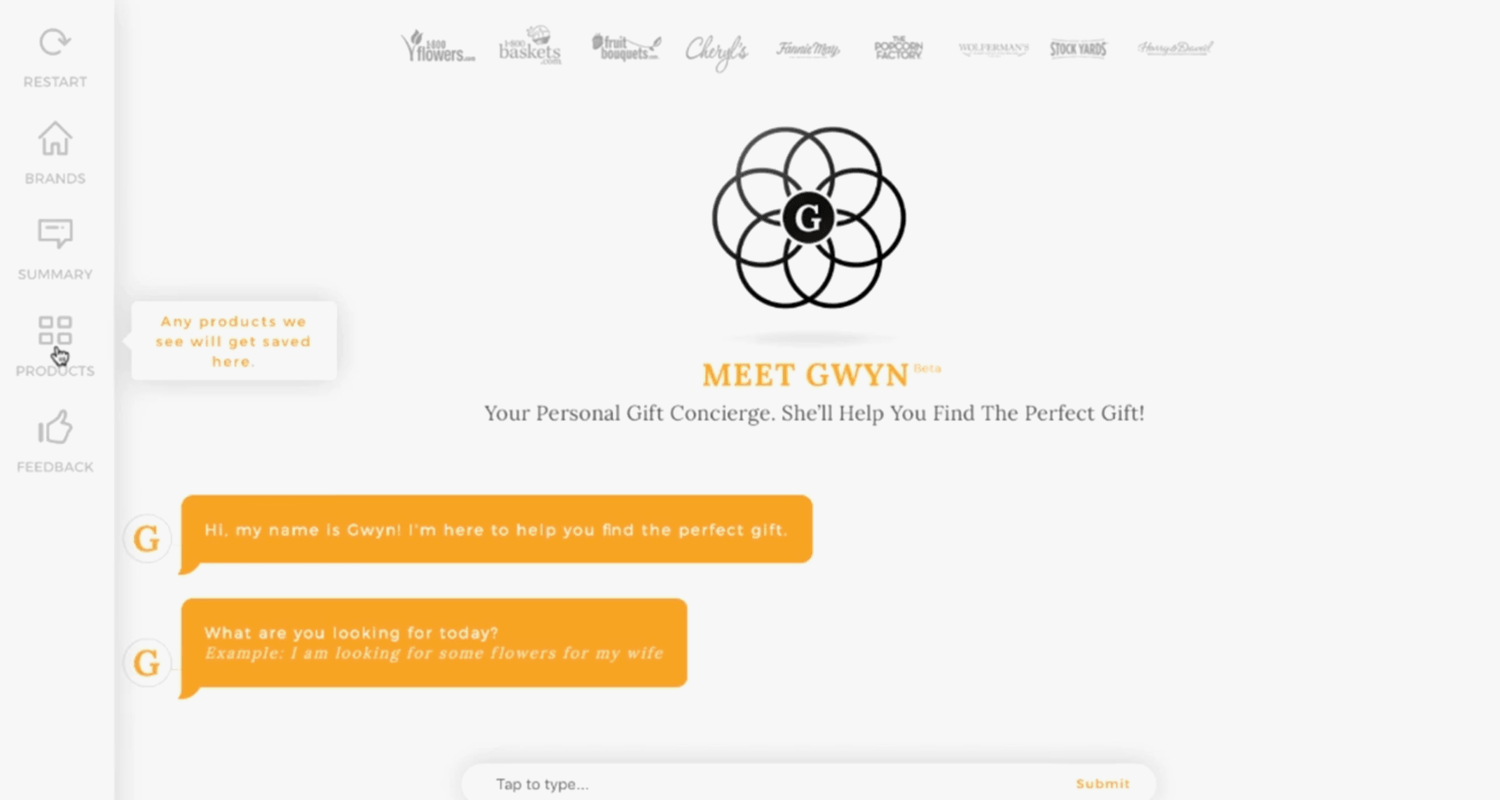Click the Restart icon in sidebar

(x=55, y=43)
